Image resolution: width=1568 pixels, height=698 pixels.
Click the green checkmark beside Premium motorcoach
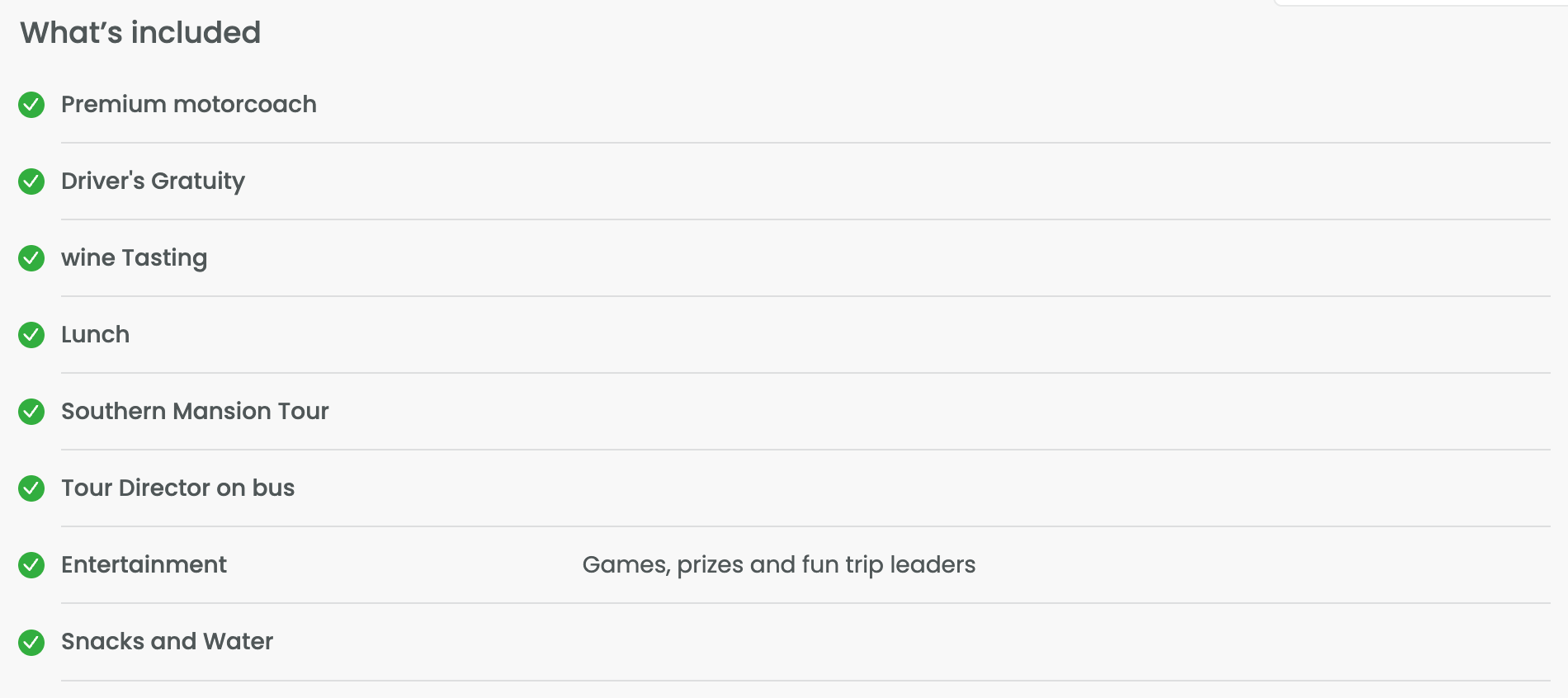31,105
